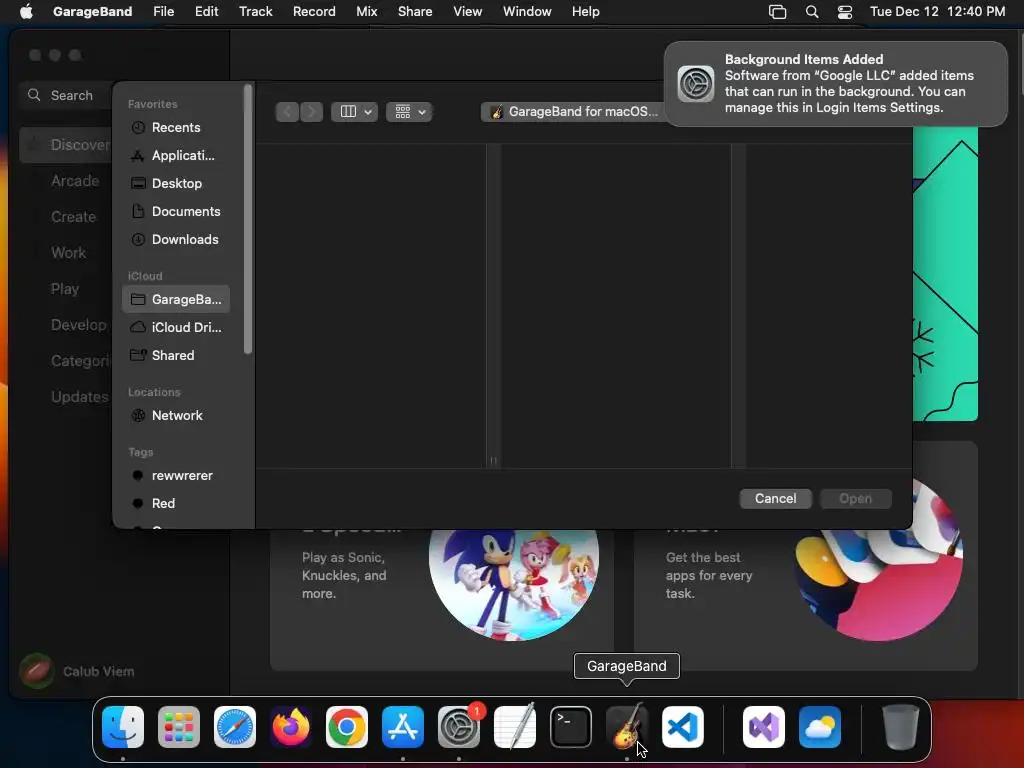Select Downloads in the sidebar

pyautogui.click(x=176, y=240)
